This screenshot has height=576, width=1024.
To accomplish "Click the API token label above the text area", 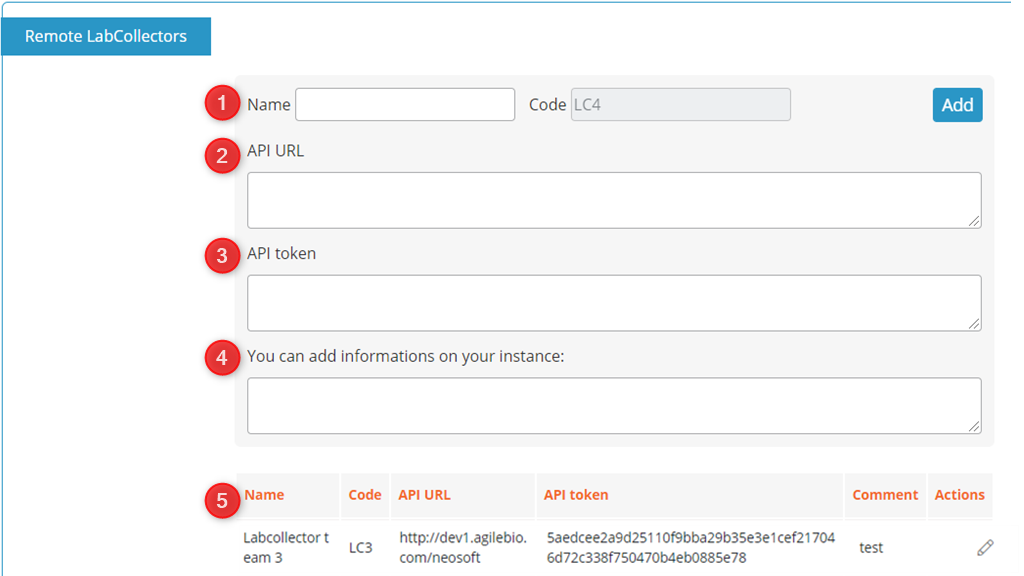I will click(281, 253).
